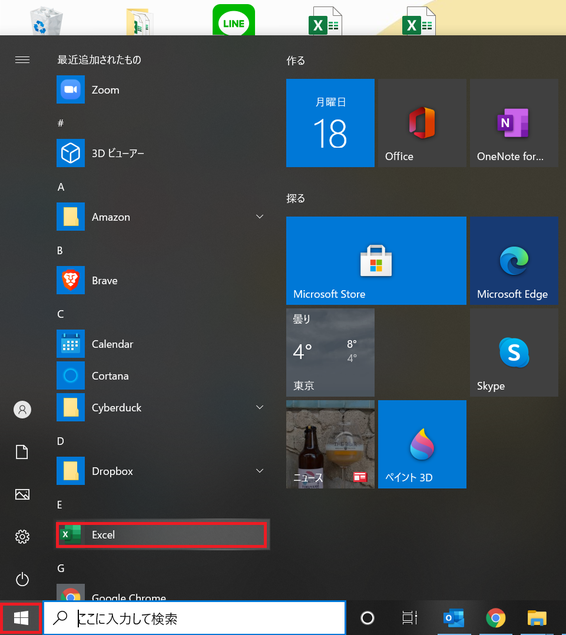
Task: Click the taskbar search box
Action: click(x=195, y=618)
